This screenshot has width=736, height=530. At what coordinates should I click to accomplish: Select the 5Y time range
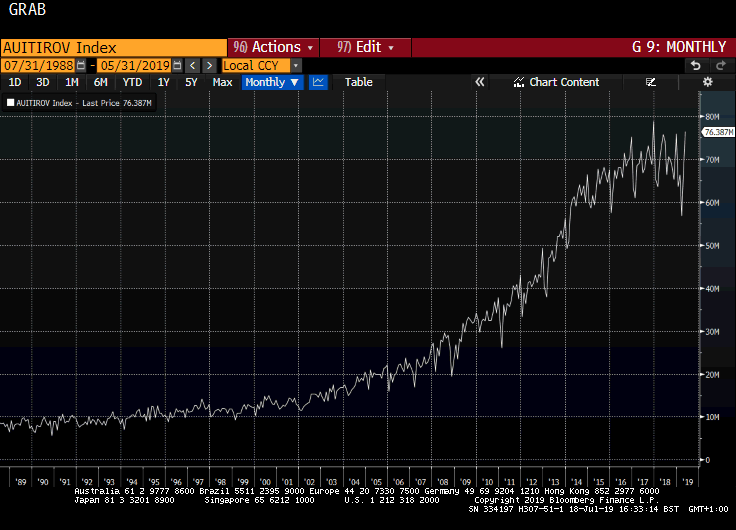pyautogui.click(x=191, y=82)
